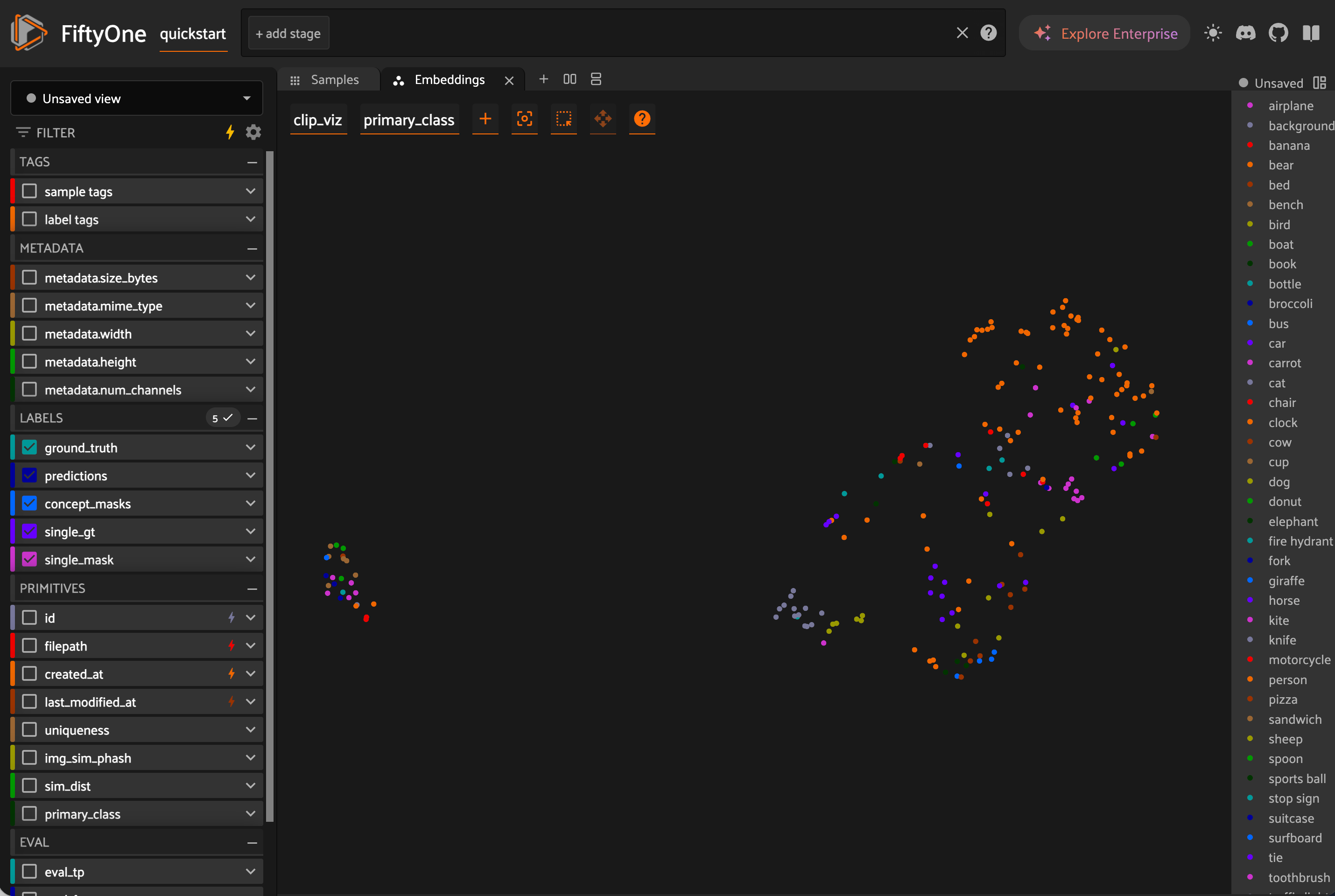
Task: Toggle banana legend entry
Action: click(x=1288, y=145)
